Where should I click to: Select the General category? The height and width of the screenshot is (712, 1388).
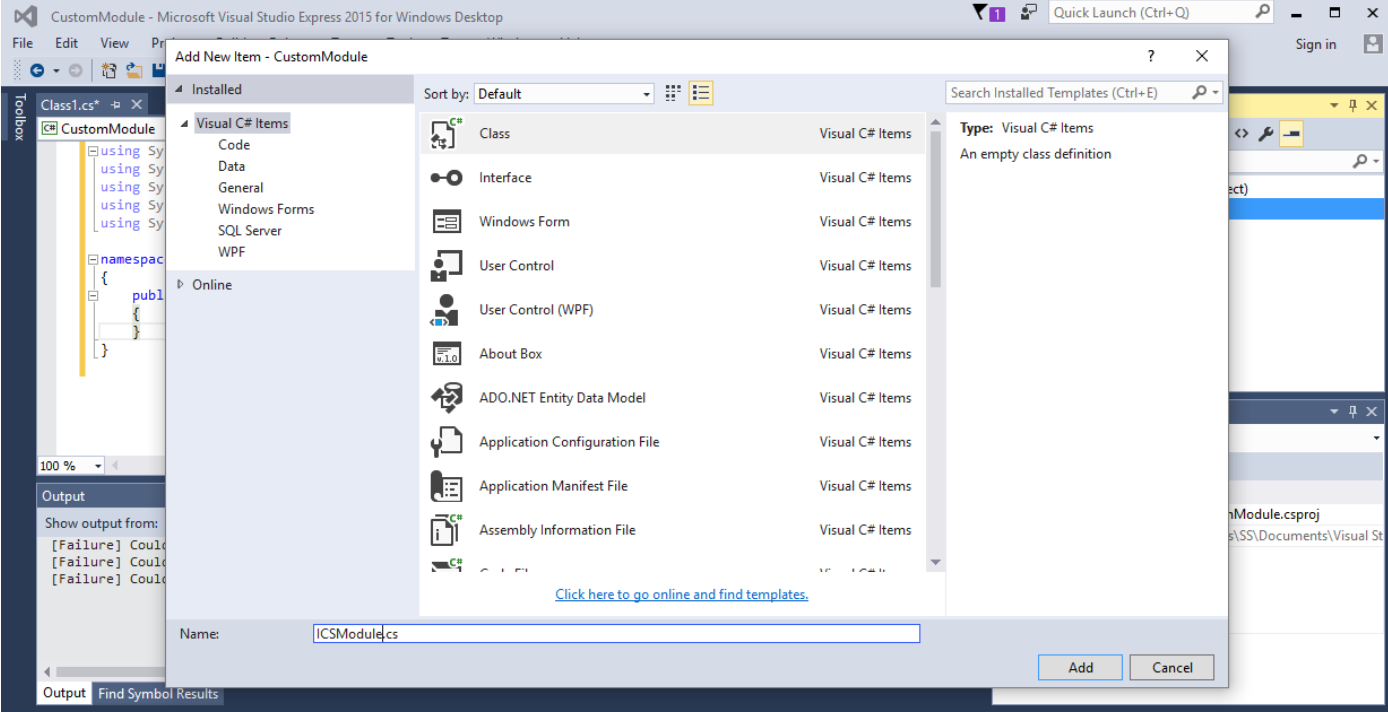[240, 187]
